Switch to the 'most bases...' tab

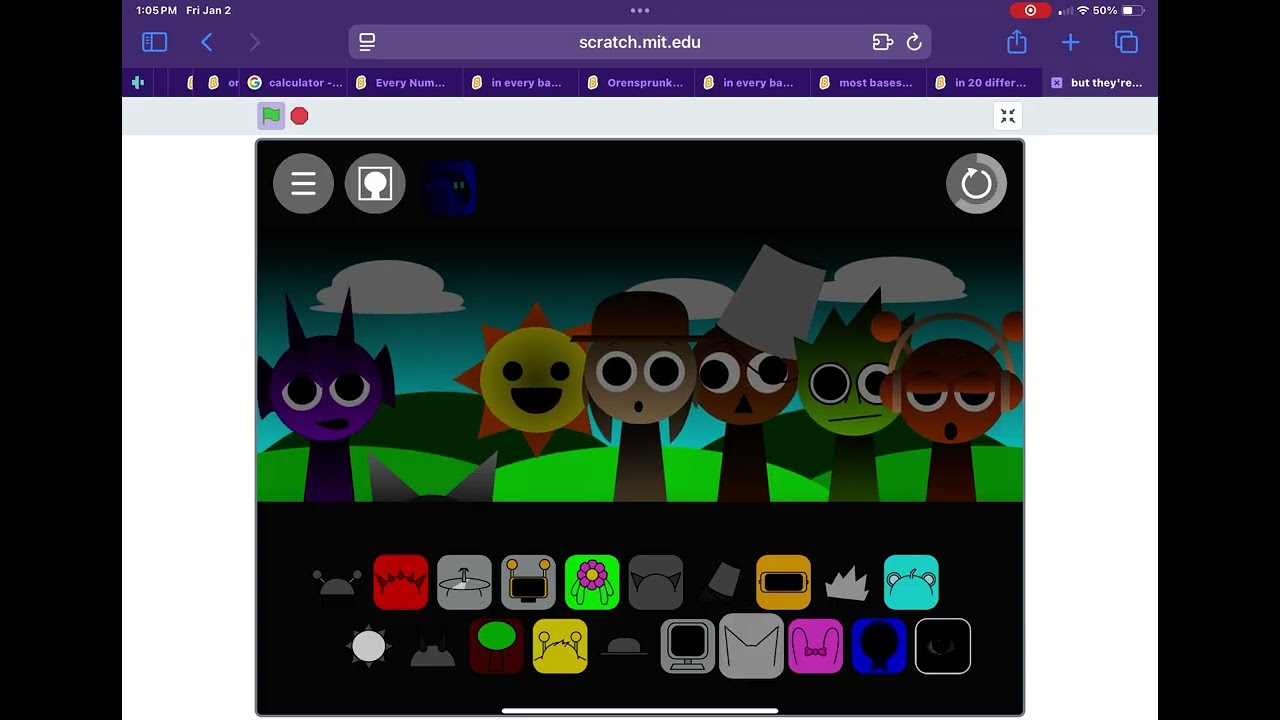[868, 83]
